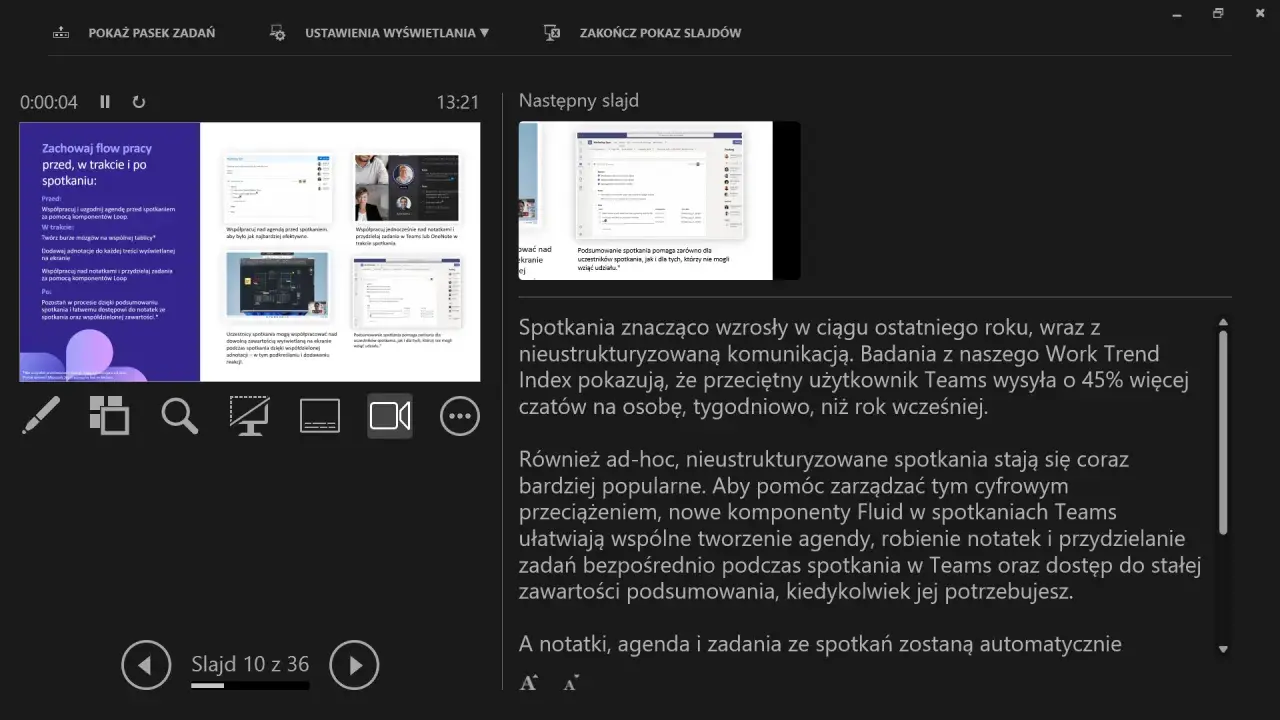
Task: Select the pen and laser pointer tools
Action: (41, 416)
